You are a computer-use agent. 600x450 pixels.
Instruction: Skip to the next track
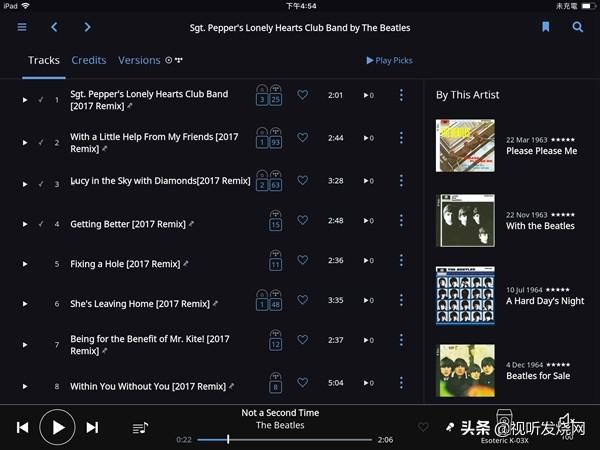coord(92,427)
